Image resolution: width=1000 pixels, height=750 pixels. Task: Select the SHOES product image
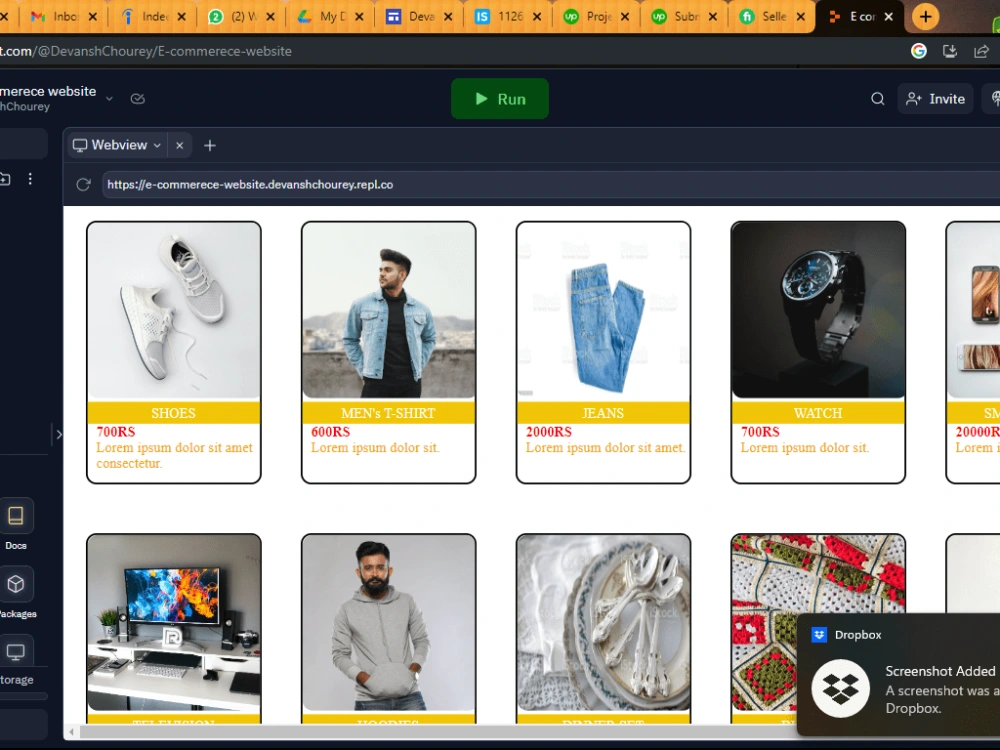coord(173,311)
